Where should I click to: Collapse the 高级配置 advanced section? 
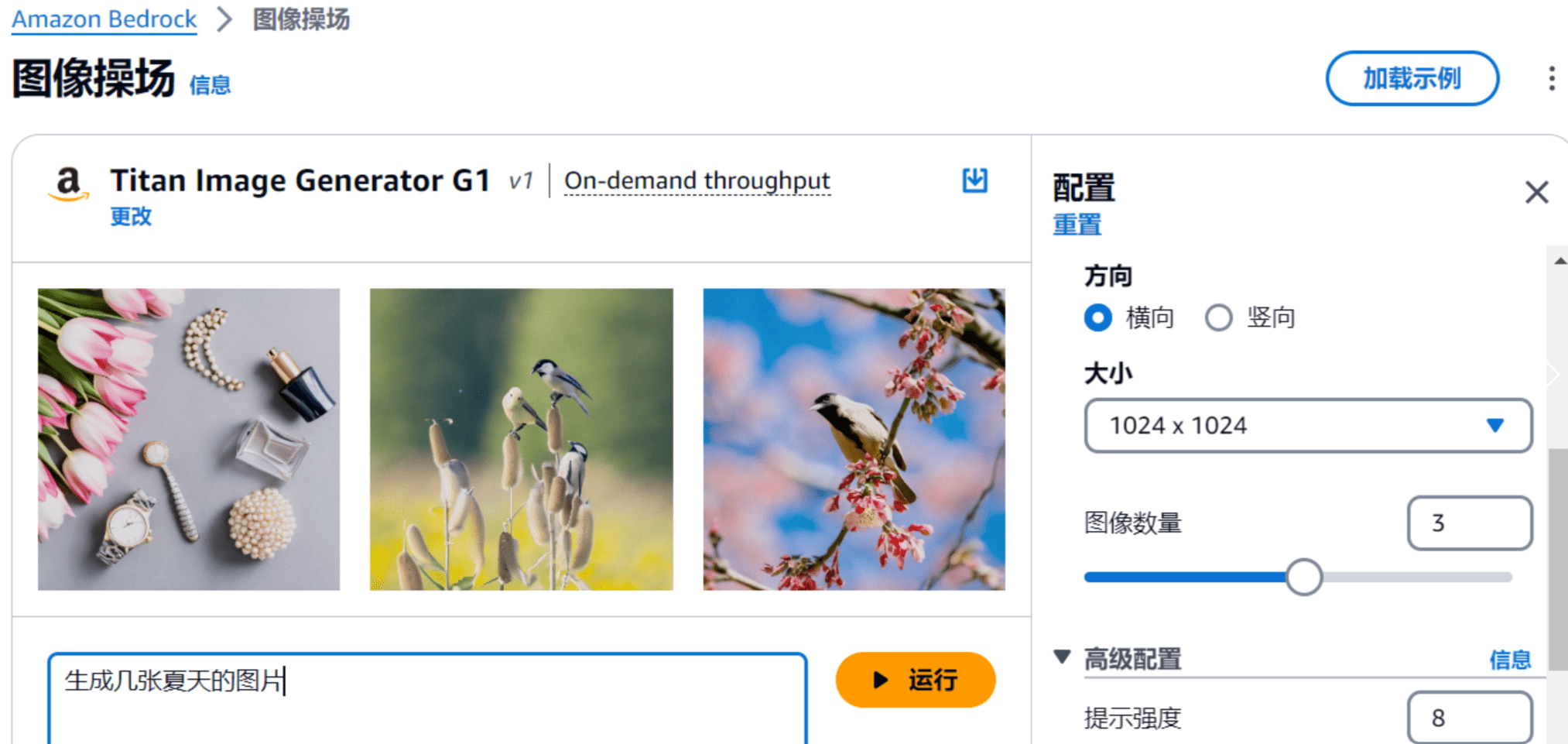(x=1062, y=657)
